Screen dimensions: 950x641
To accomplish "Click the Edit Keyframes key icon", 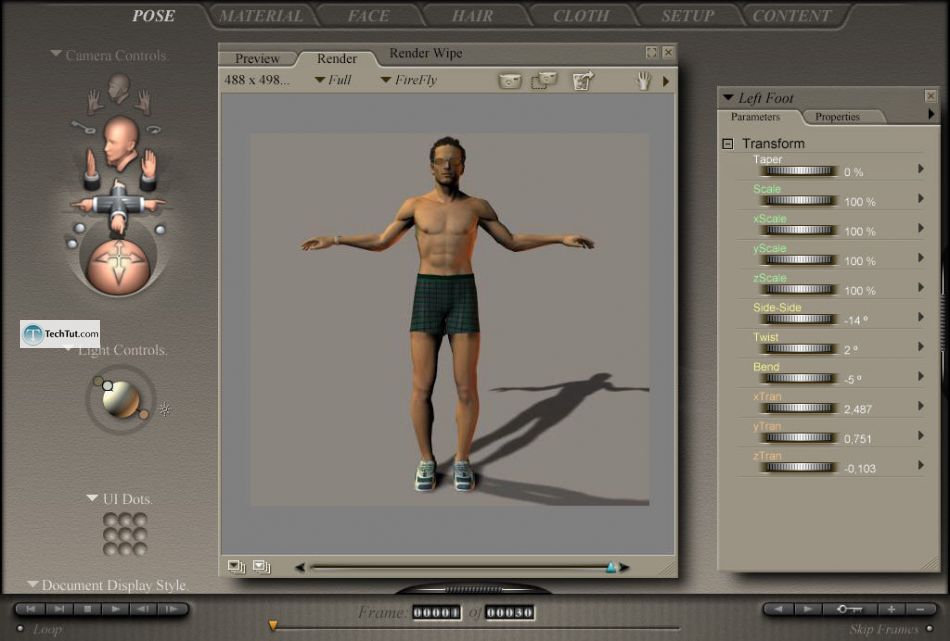I will [848, 609].
